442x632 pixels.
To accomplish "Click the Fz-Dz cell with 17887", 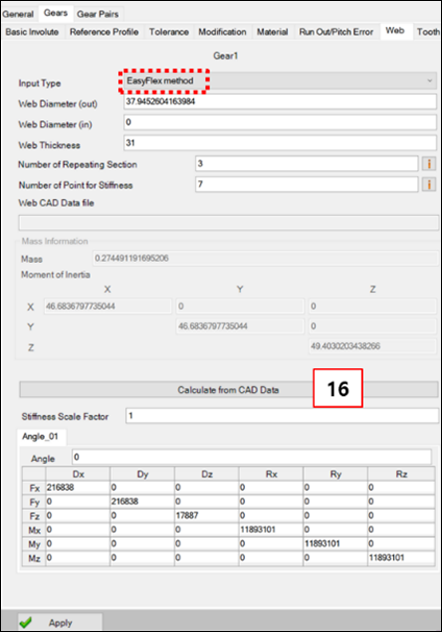I will pyautogui.click(x=207, y=516).
